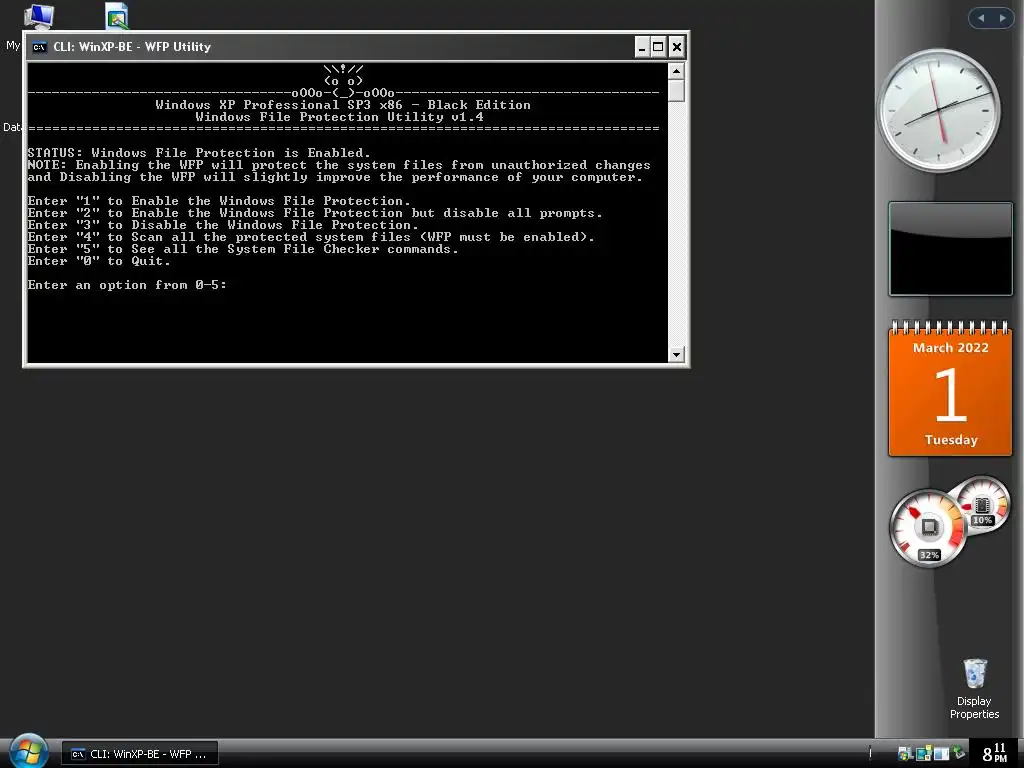Viewport: 1024px width, 768px height.
Task: Click the "Windows XP Professional SP3 x86 - Black Edition" line
Action: point(343,104)
